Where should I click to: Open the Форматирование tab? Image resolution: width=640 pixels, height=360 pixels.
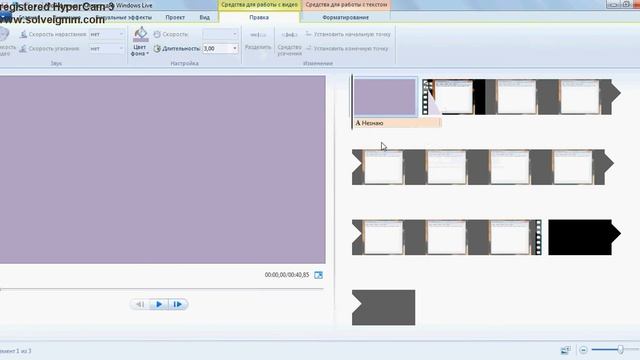point(345,18)
